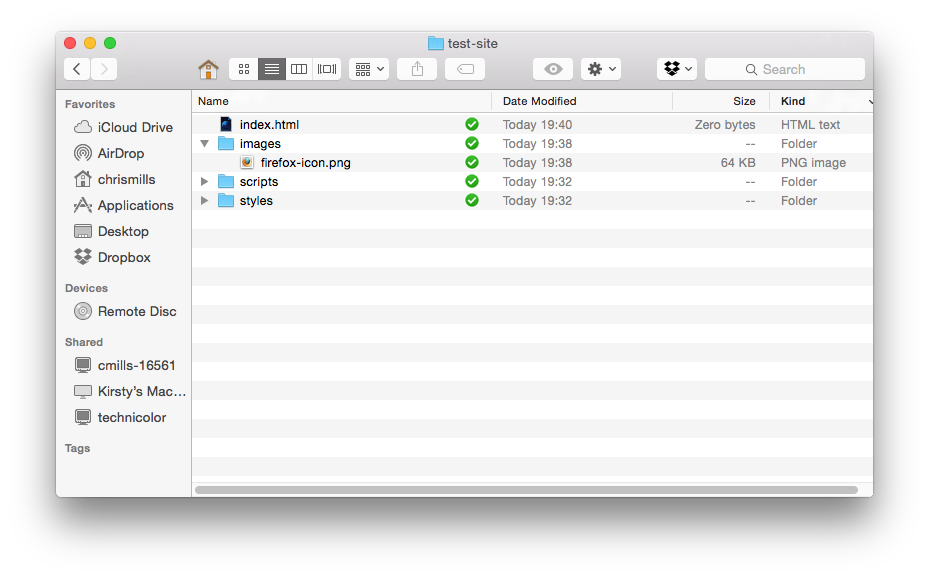The width and height of the screenshot is (929, 577).
Task: Collapse the images folder disclosure triangle
Action: click(205, 143)
